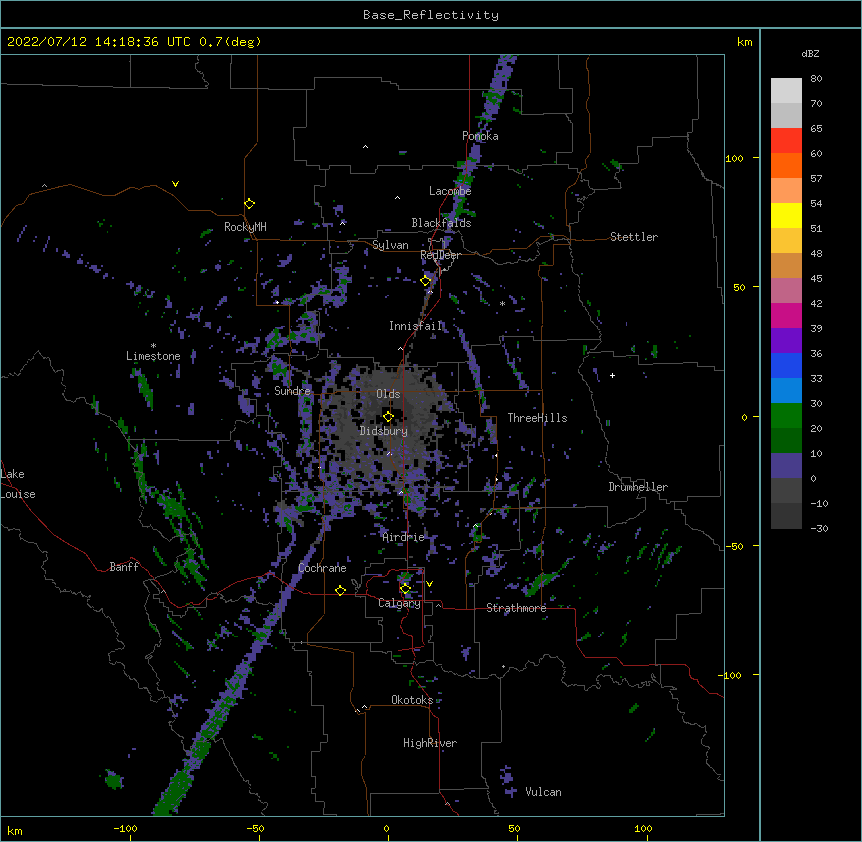This screenshot has width=862, height=842.
Task: Click the -100 tick label on vertical axis
Action: (x=731, y=675)
